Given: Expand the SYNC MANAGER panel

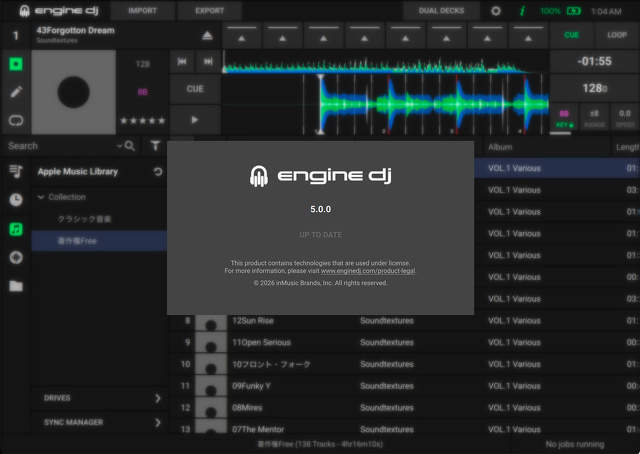Looking at the screenshot, I should [x=99, y=422].
